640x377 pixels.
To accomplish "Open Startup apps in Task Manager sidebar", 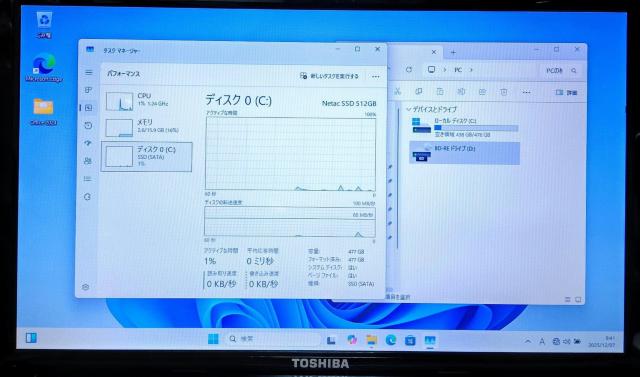I will [x=88, y=143].
